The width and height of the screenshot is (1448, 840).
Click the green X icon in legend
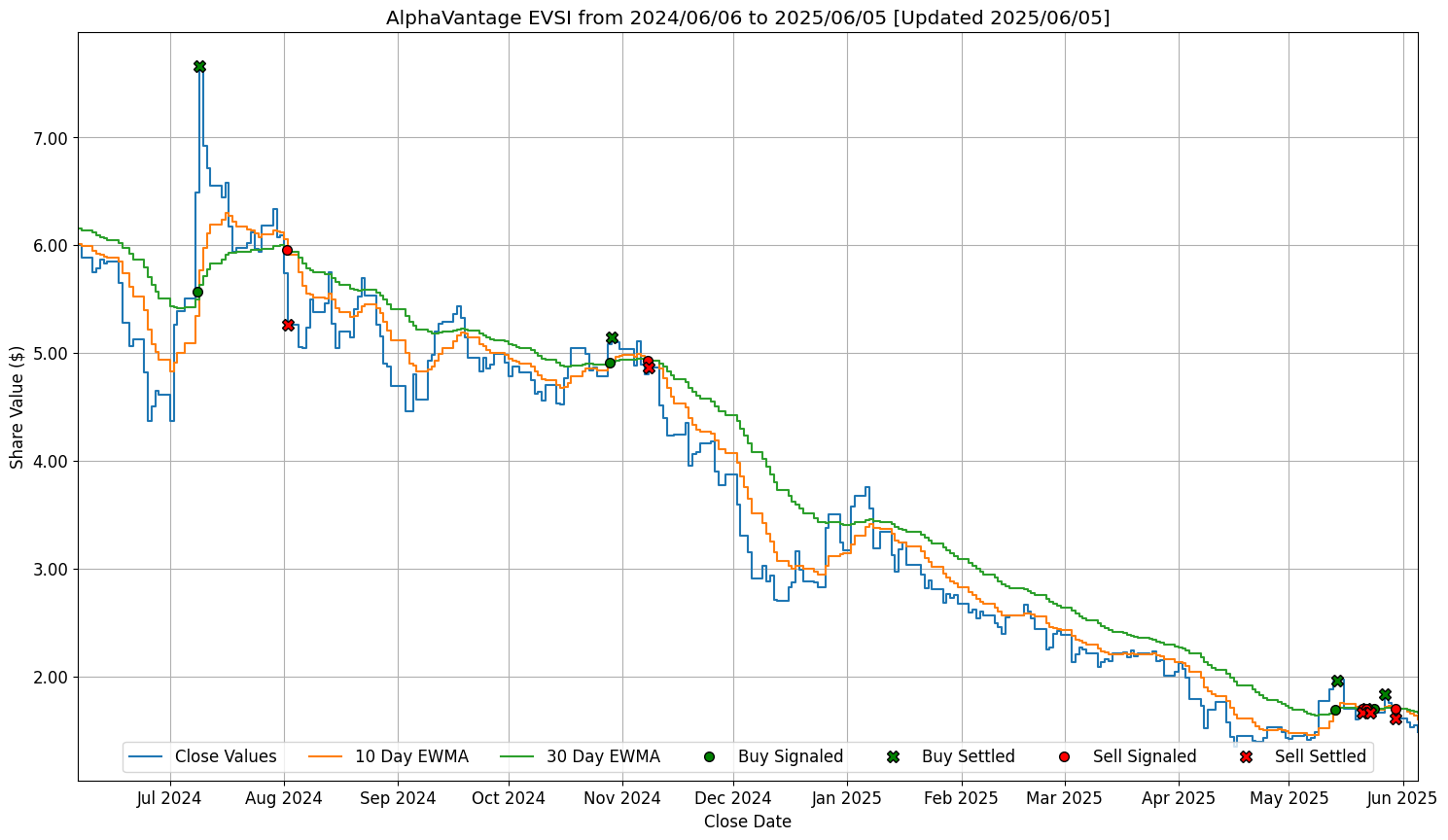pyautogui.click(x=893, y=756)
